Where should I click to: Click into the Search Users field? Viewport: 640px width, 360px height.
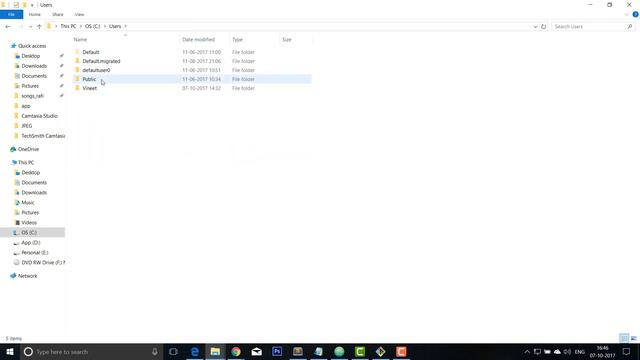(x=589, y=27)
